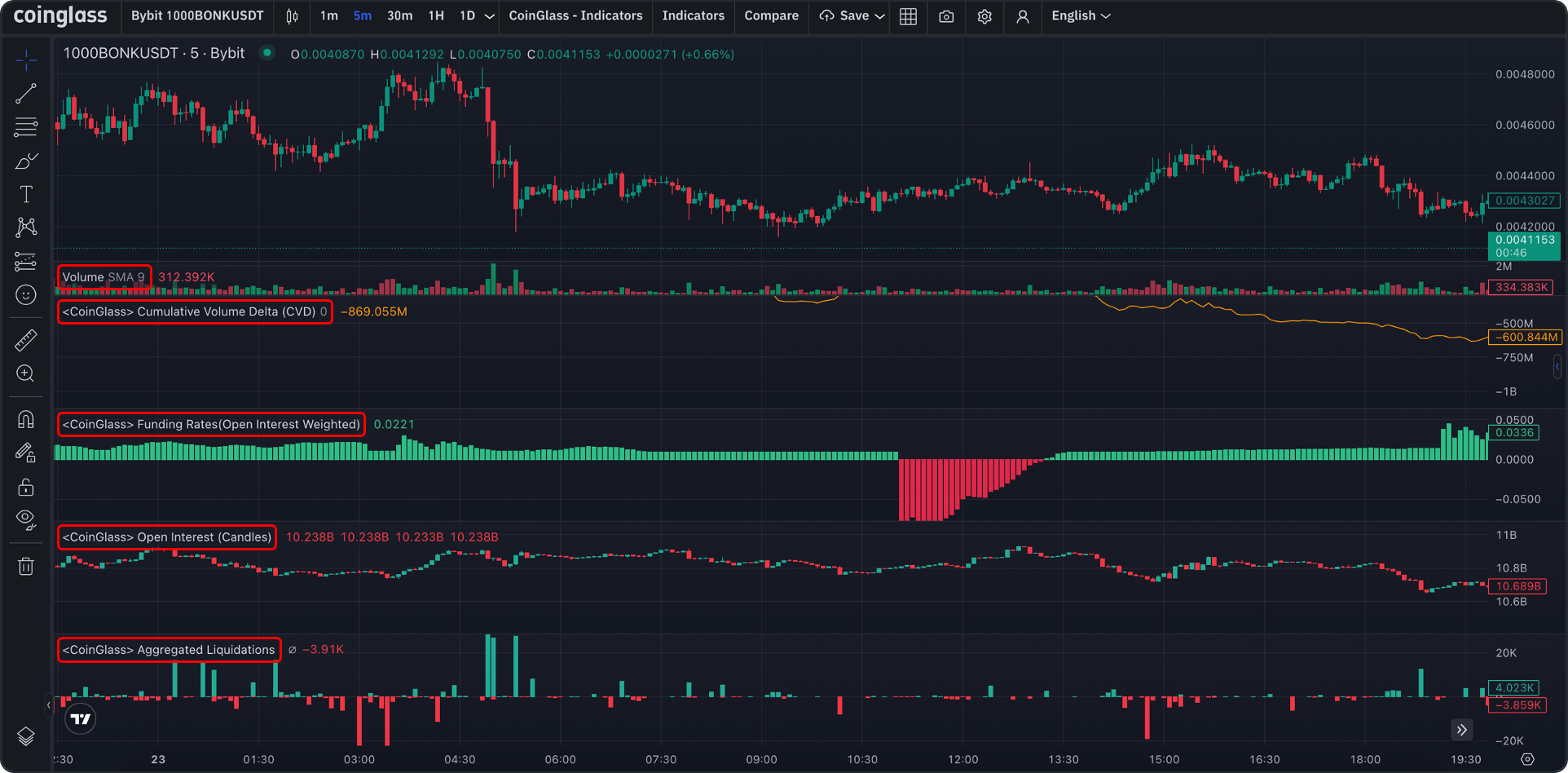Open the forecasting and measurement tools
1568x773 pixels.
coord(26,262)
